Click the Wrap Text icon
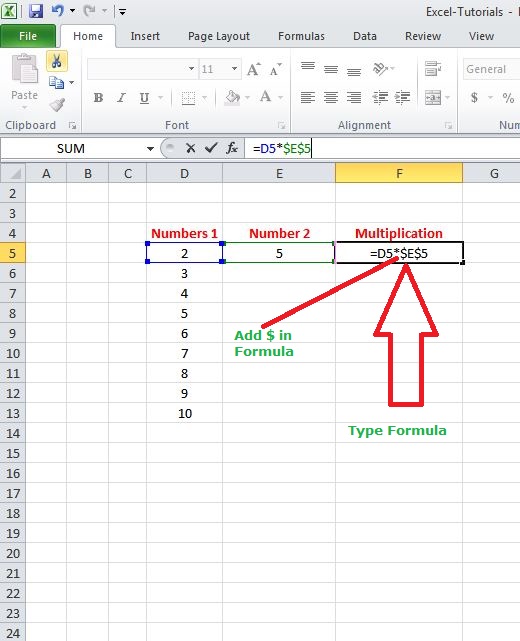 pos(433,69)
